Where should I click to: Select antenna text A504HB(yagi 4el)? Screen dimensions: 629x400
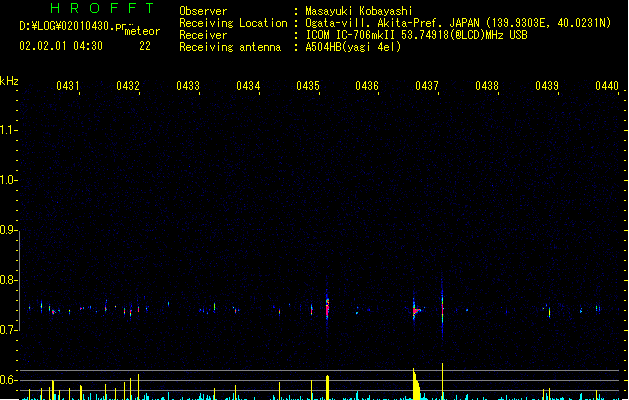353,47
